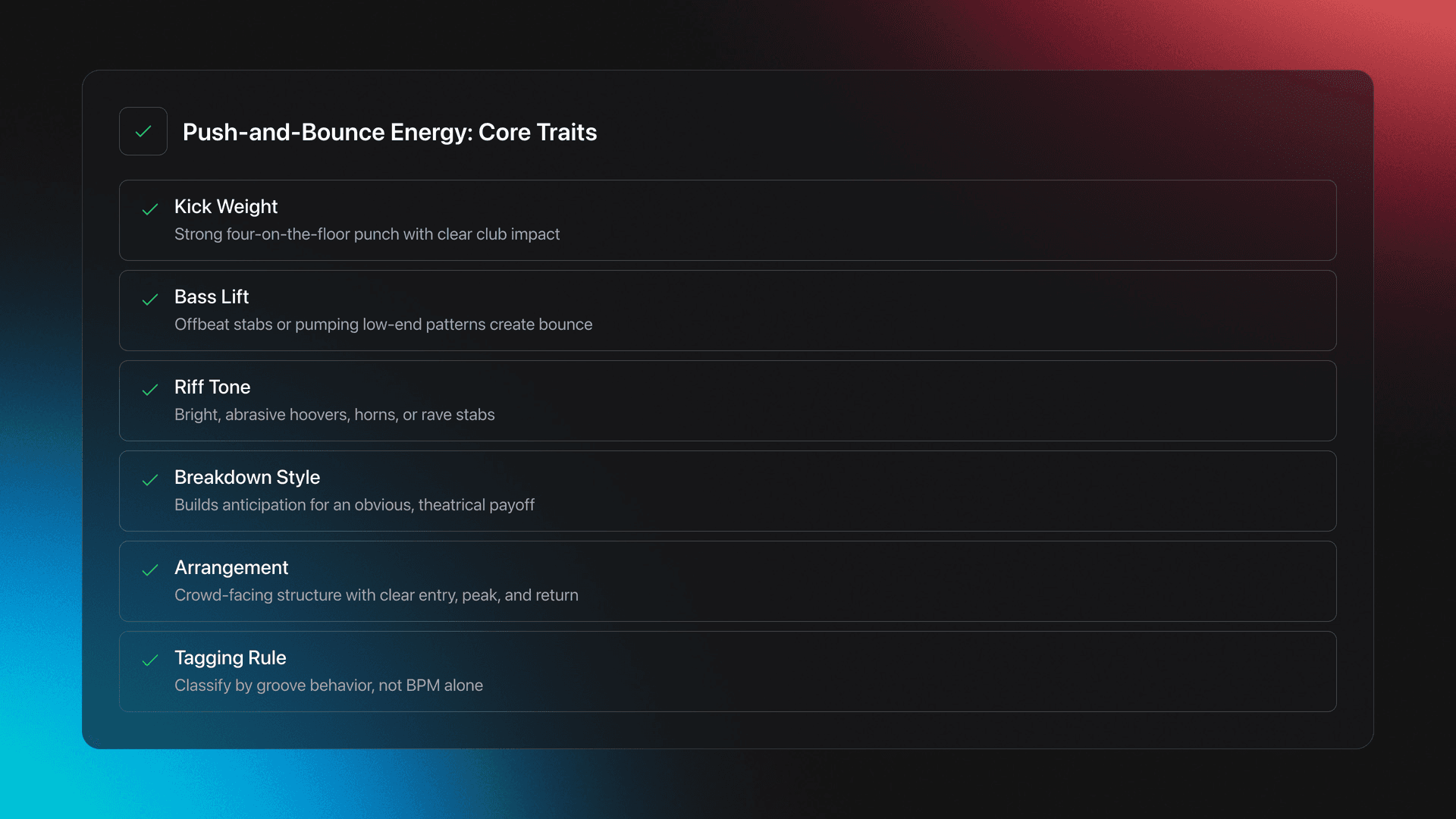This screenshot has height=819, width=1456.
Task: Collapse the Arrangement card
Action: [x=728, y=581]
